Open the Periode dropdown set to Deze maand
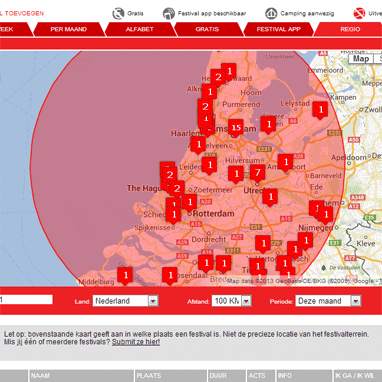The image size is (382, 382). (x=328, y=301)
